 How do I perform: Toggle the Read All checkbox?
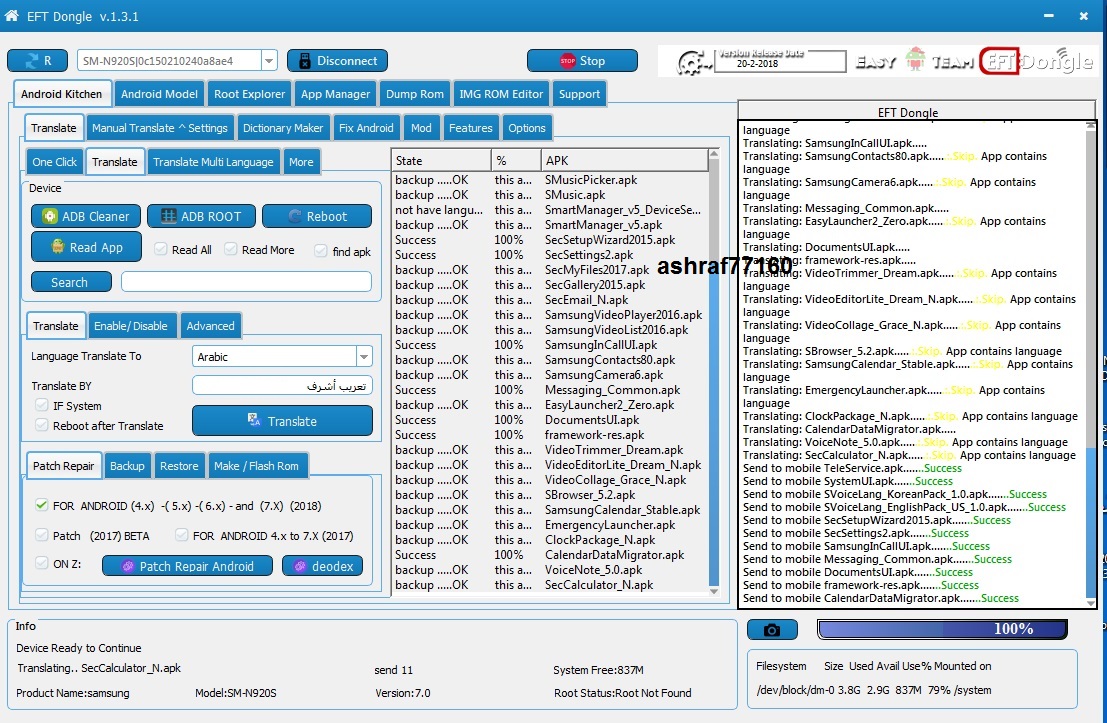point(161,249)
